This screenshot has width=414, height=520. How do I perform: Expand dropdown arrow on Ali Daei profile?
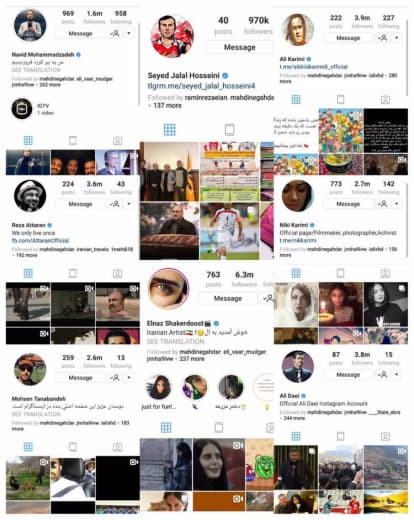click(x=397, y=375)
